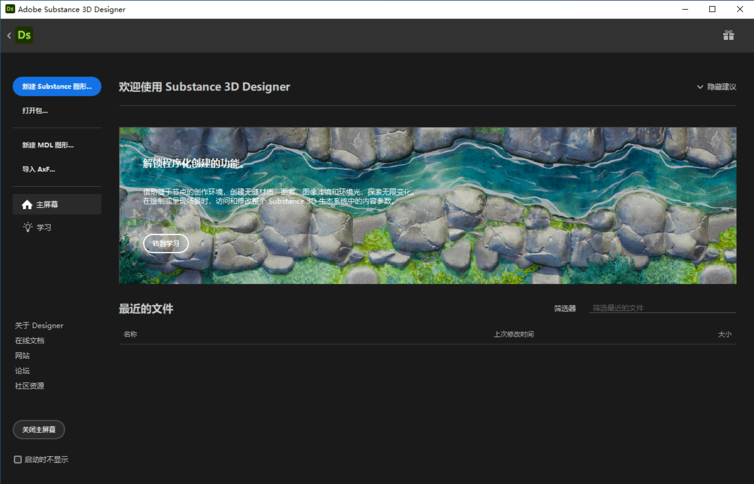Open the 网站 website link
Image resolution: width=754 pixels, height=484 pixels.
22,356
